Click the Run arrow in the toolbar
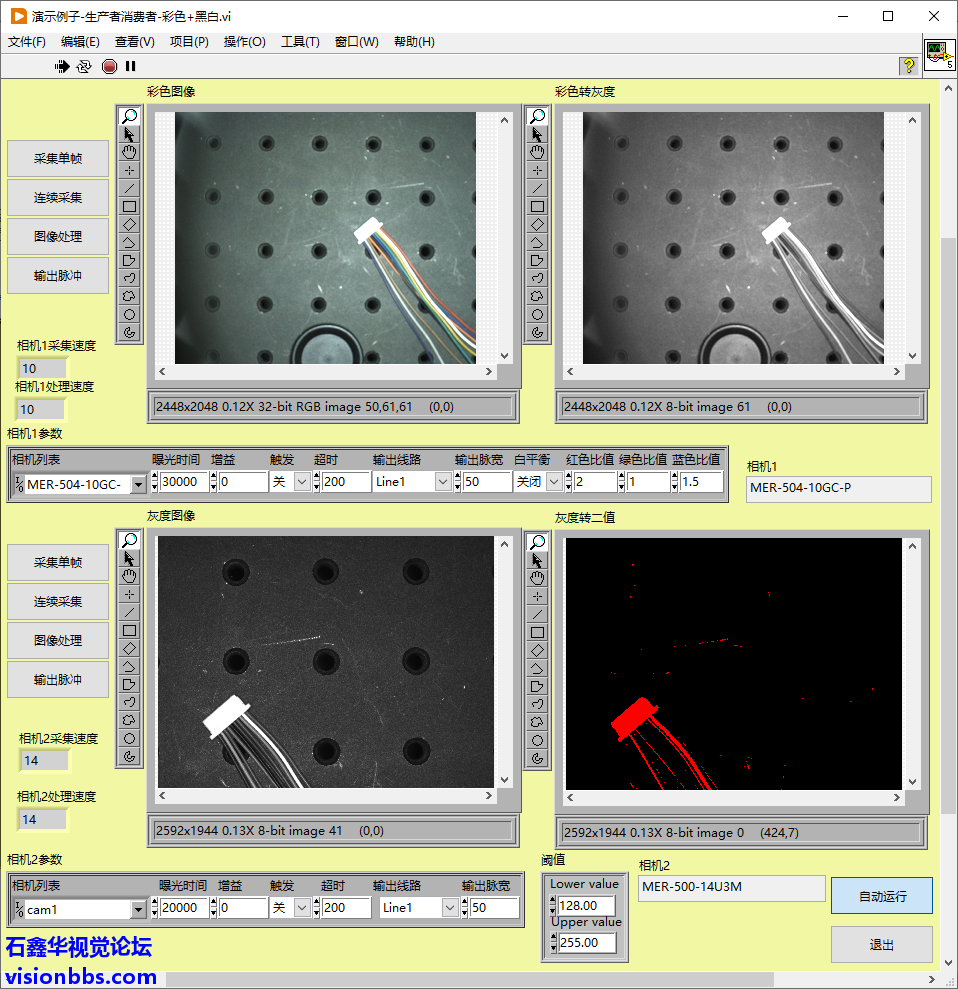The width and height of the screenshot is (958, 989). tap(62, 66)
